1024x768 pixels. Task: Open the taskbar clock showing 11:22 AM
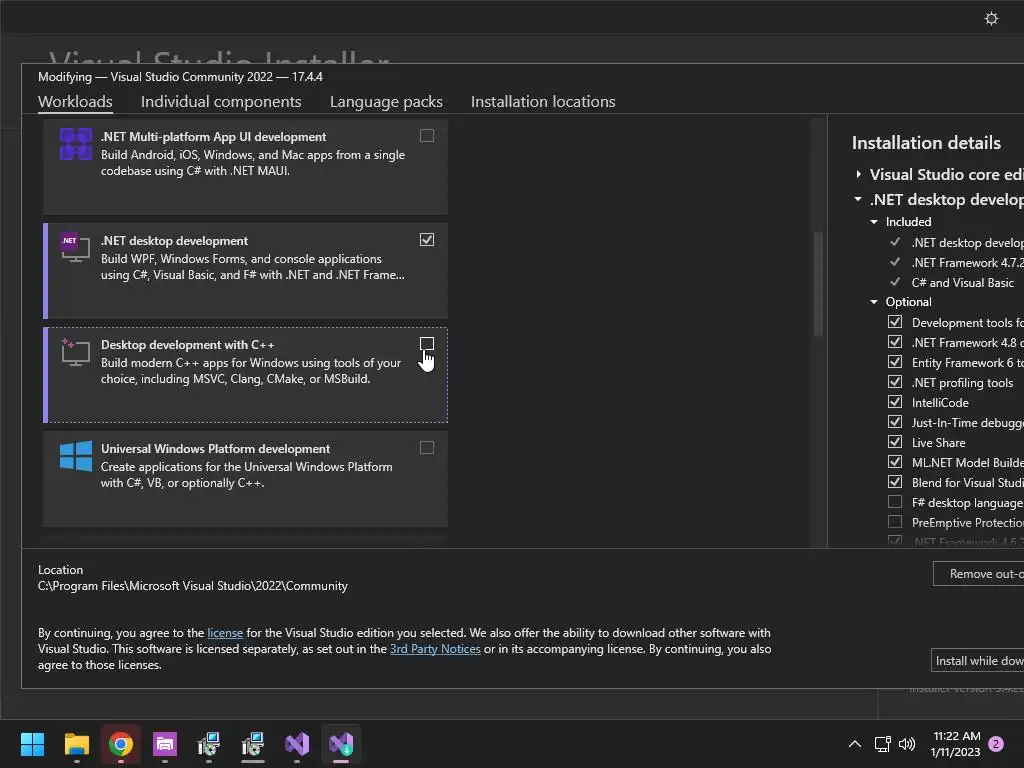click(x=955, y=744)
